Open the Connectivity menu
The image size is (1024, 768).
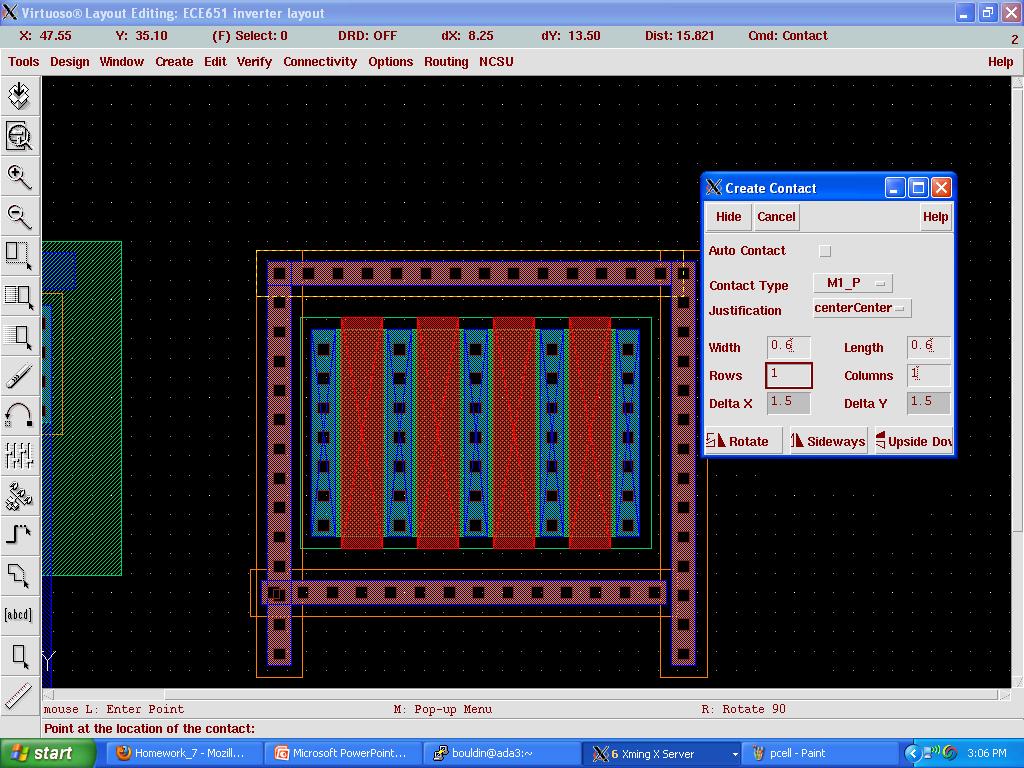point(320,61)
